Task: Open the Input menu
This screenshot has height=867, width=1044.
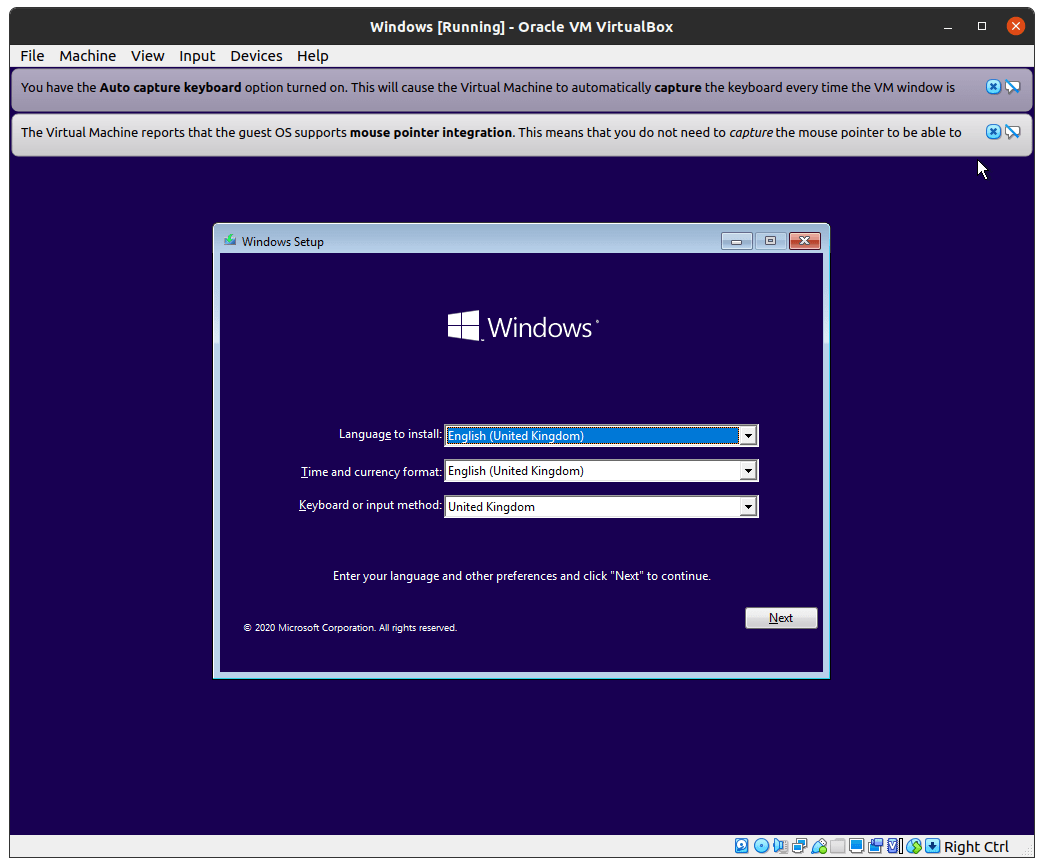Action: (197, 56)
